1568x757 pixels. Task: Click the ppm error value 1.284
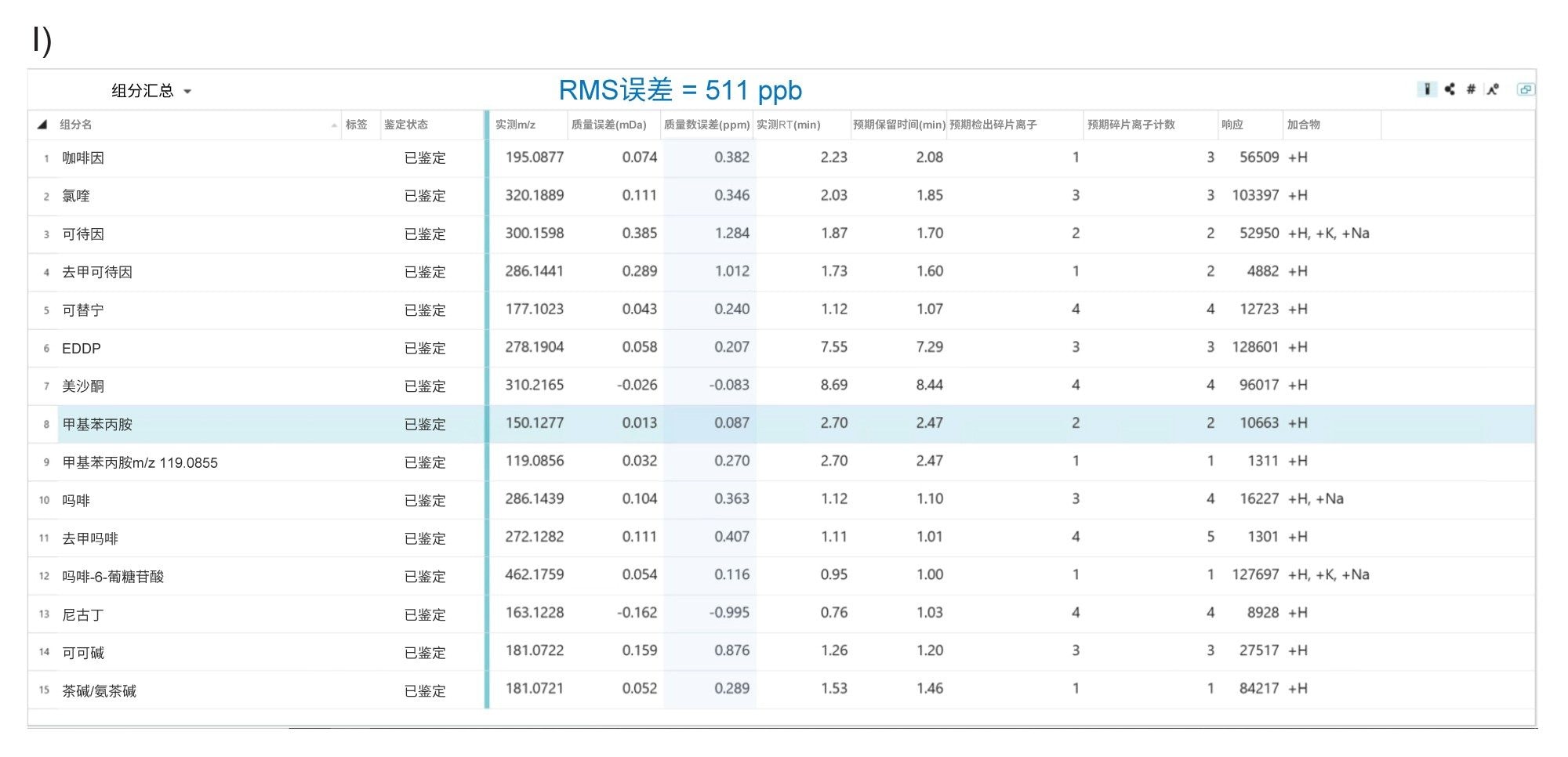[x=731, y=234]
